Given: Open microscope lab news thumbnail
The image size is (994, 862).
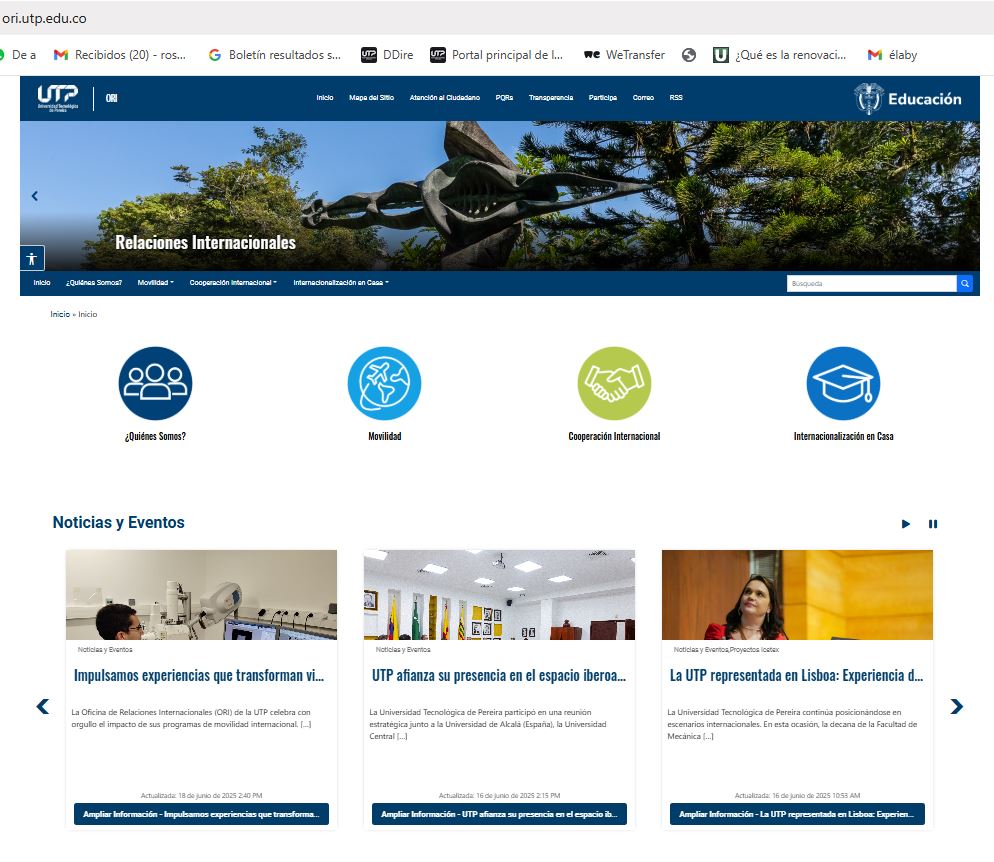Looking at the screenshot, I should [x=202, y=595].
